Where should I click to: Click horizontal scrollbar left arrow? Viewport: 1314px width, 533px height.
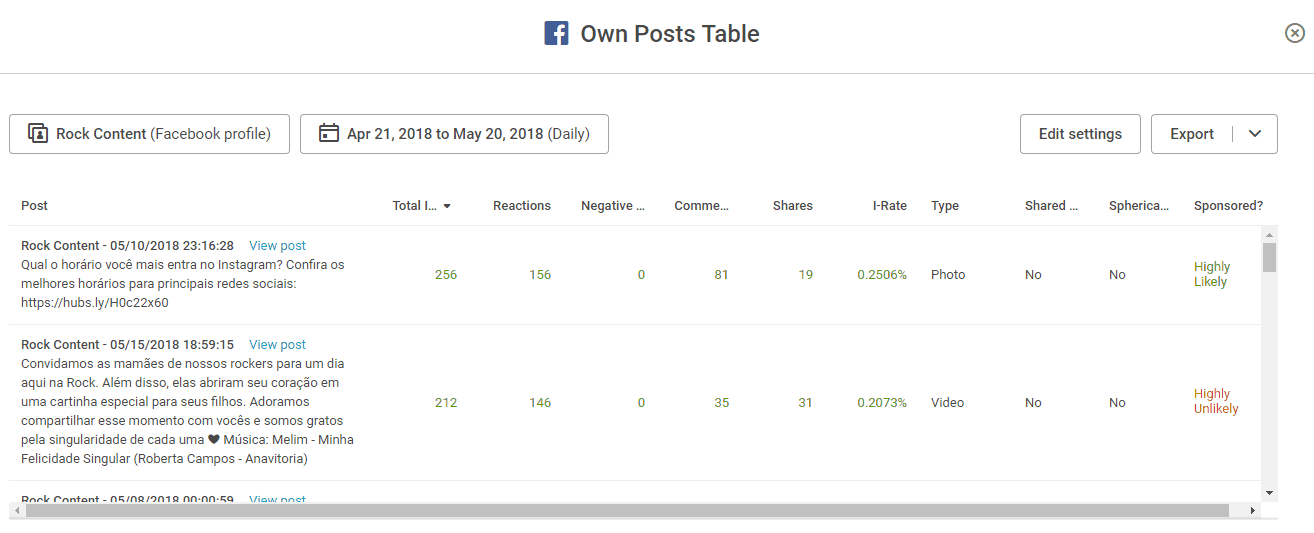pos(16,510)
